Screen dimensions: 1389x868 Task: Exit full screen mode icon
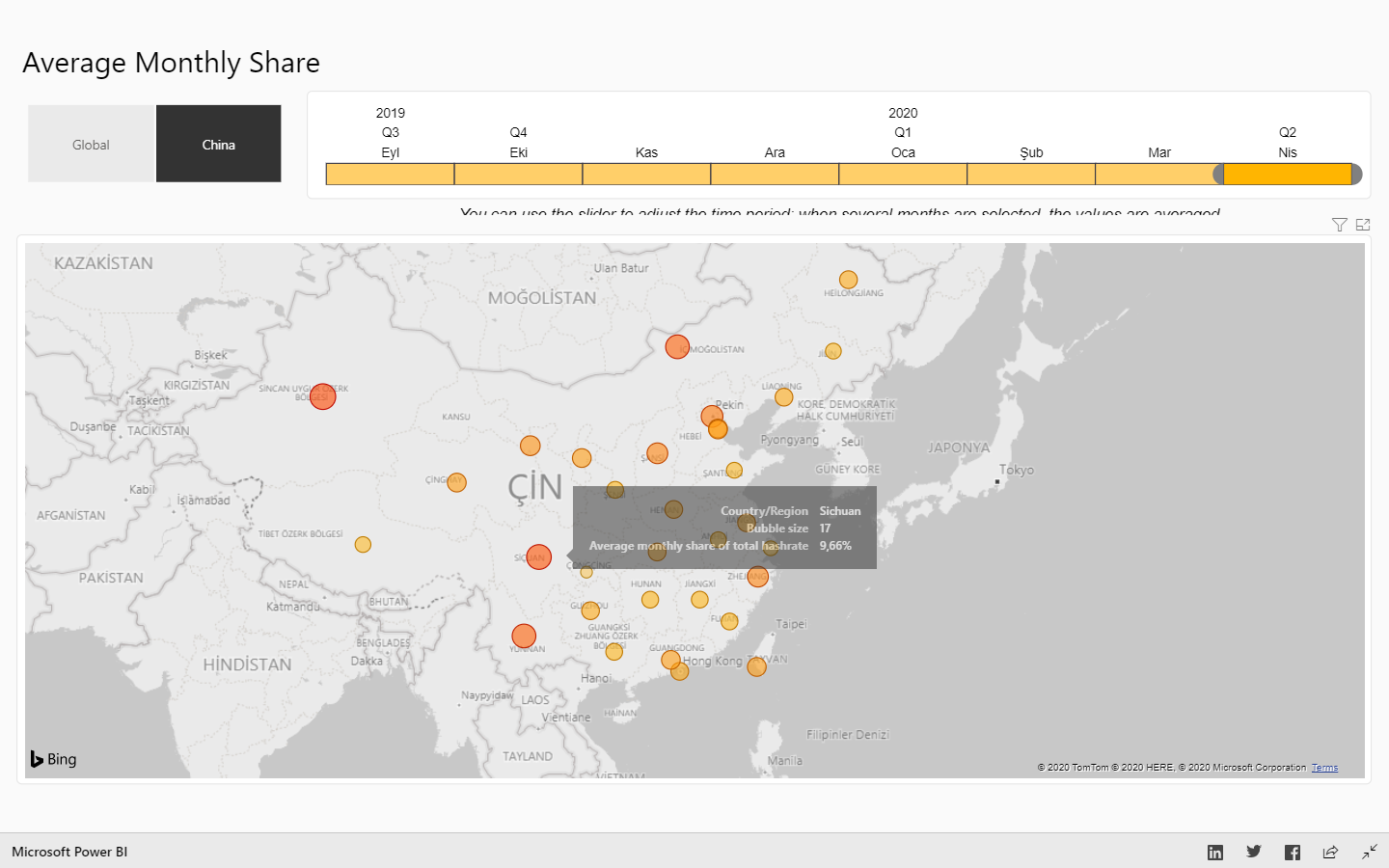1370,852
